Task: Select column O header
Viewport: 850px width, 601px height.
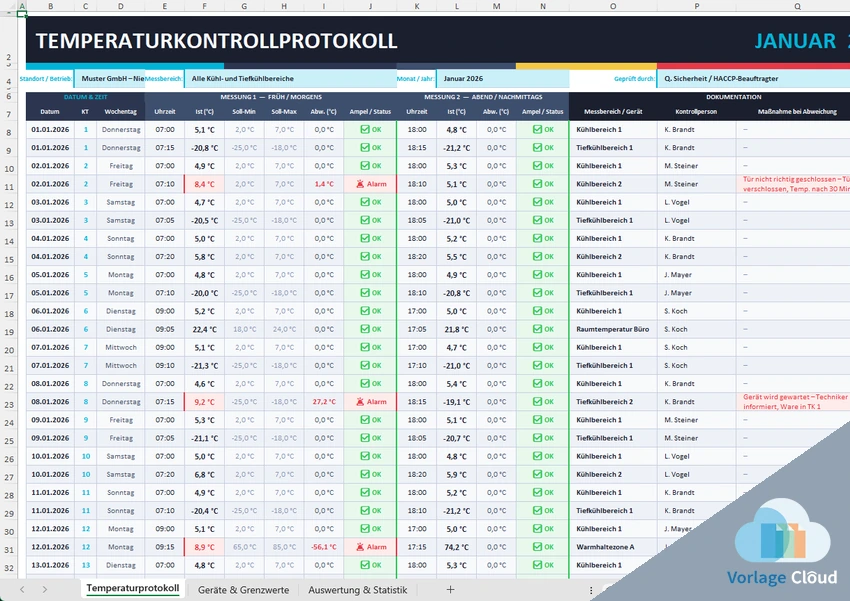Action: 613,7
